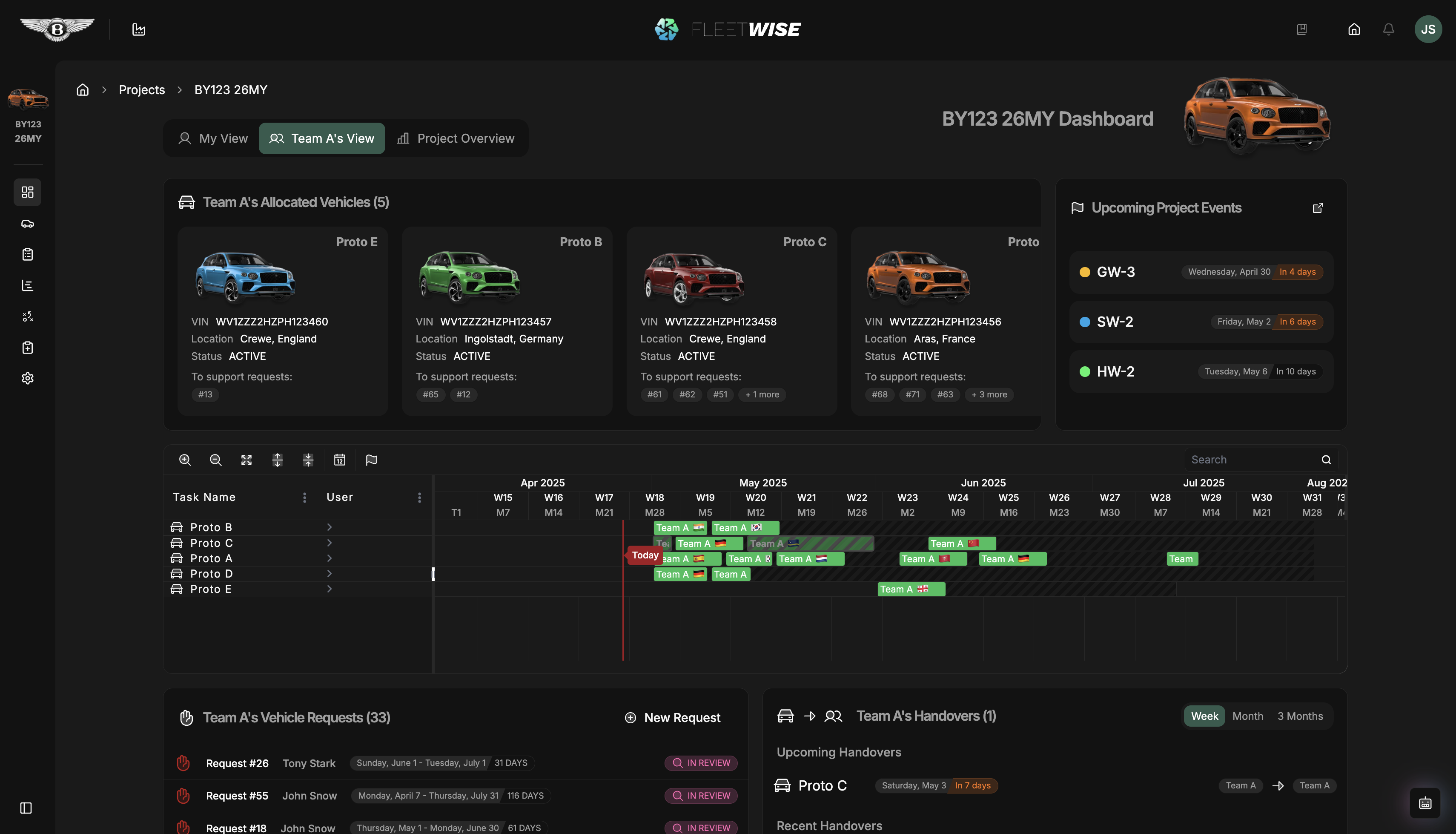
Task: Open the settings gear in sidebar
Action: [x=28, y=378]
